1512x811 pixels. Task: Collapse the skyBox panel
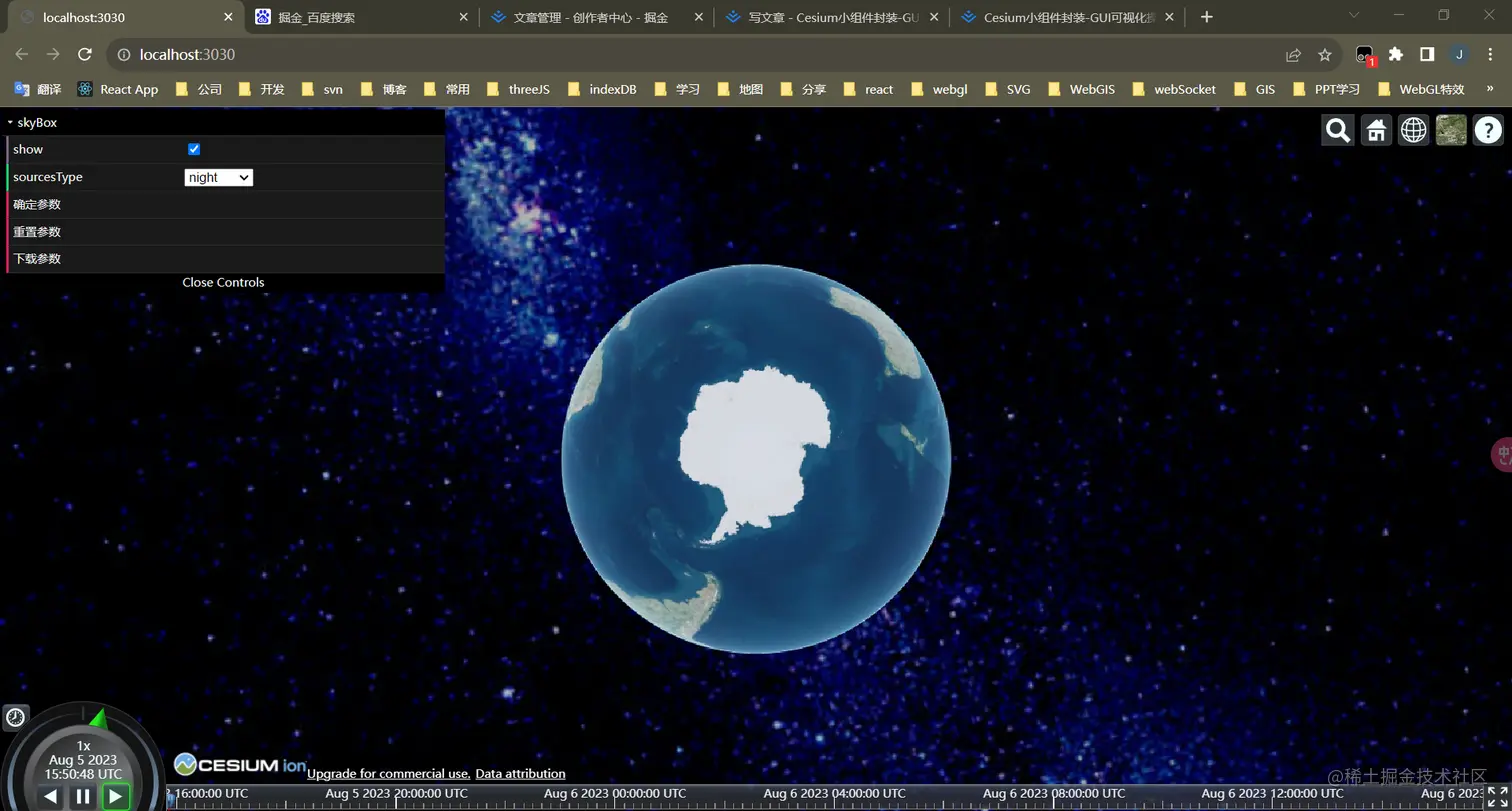10,122
